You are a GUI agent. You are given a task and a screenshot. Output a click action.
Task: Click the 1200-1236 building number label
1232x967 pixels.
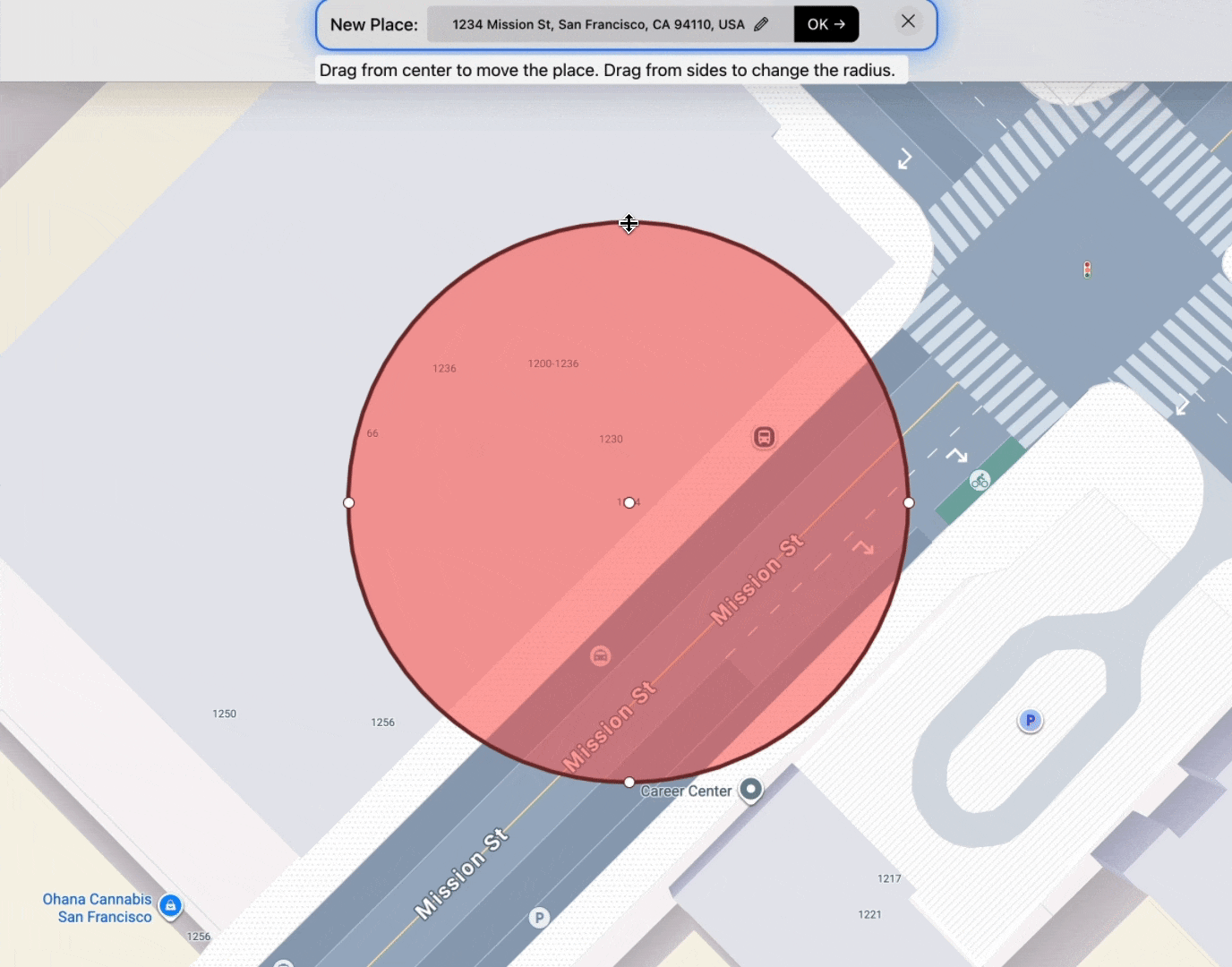point(553,364)
